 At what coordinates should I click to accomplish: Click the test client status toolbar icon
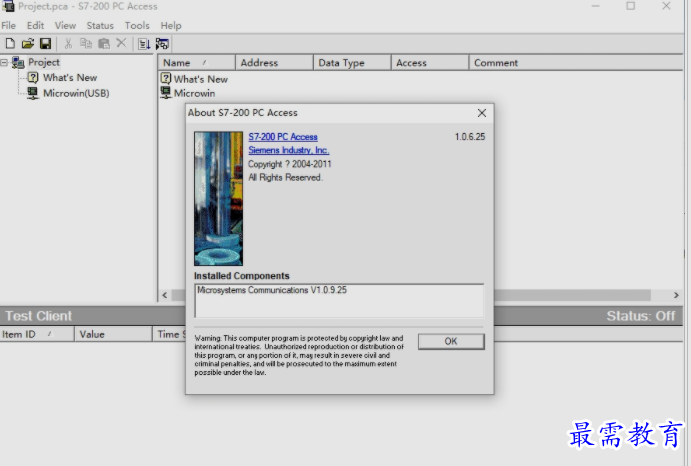(x=162, y=44)
